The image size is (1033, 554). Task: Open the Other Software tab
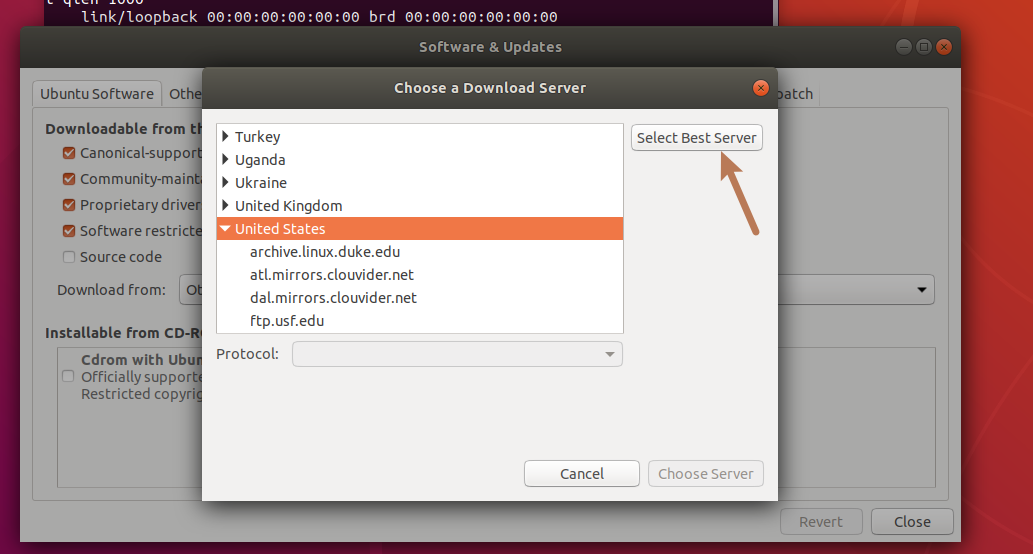pos(184,94)
